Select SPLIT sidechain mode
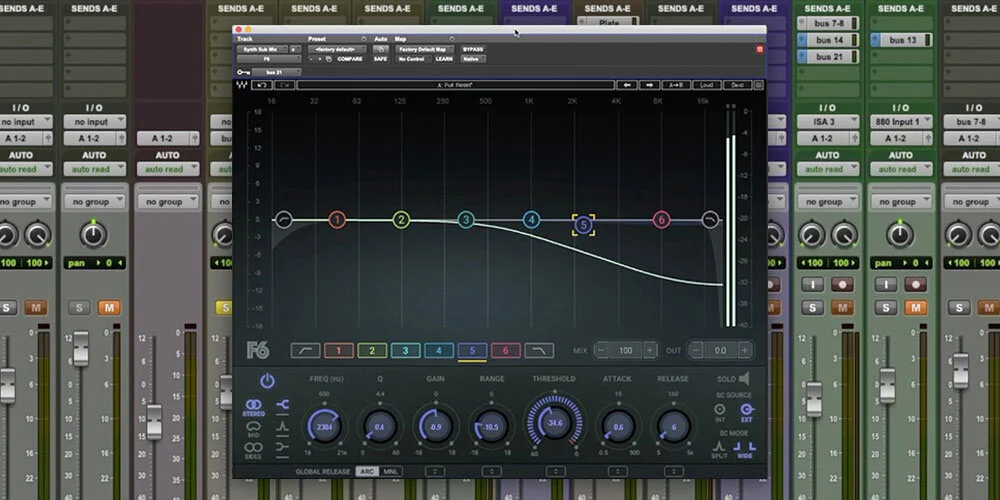 pos(720,450)
